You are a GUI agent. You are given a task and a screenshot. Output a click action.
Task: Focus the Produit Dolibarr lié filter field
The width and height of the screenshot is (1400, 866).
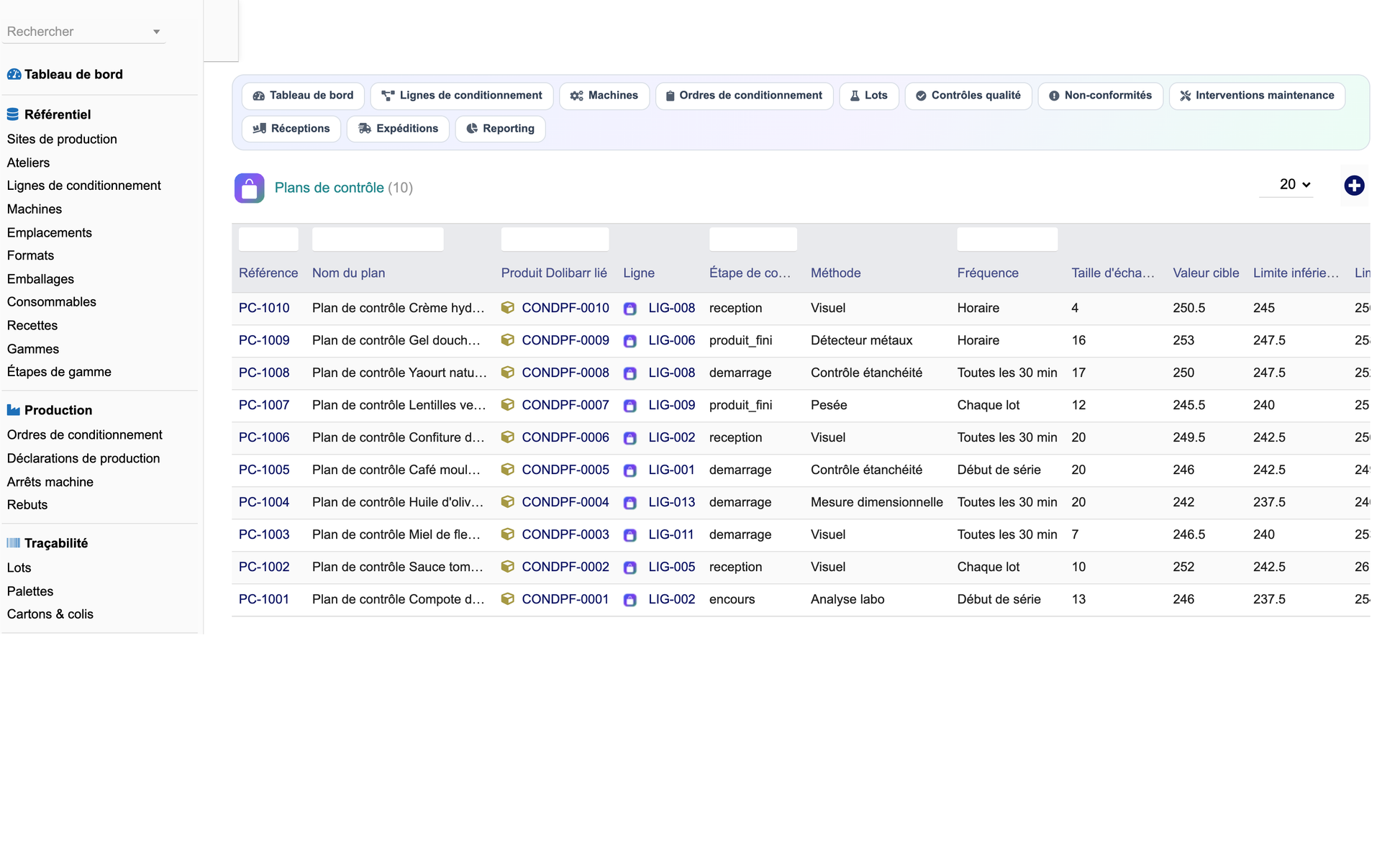pyautogui.click(x=555, y=239)
